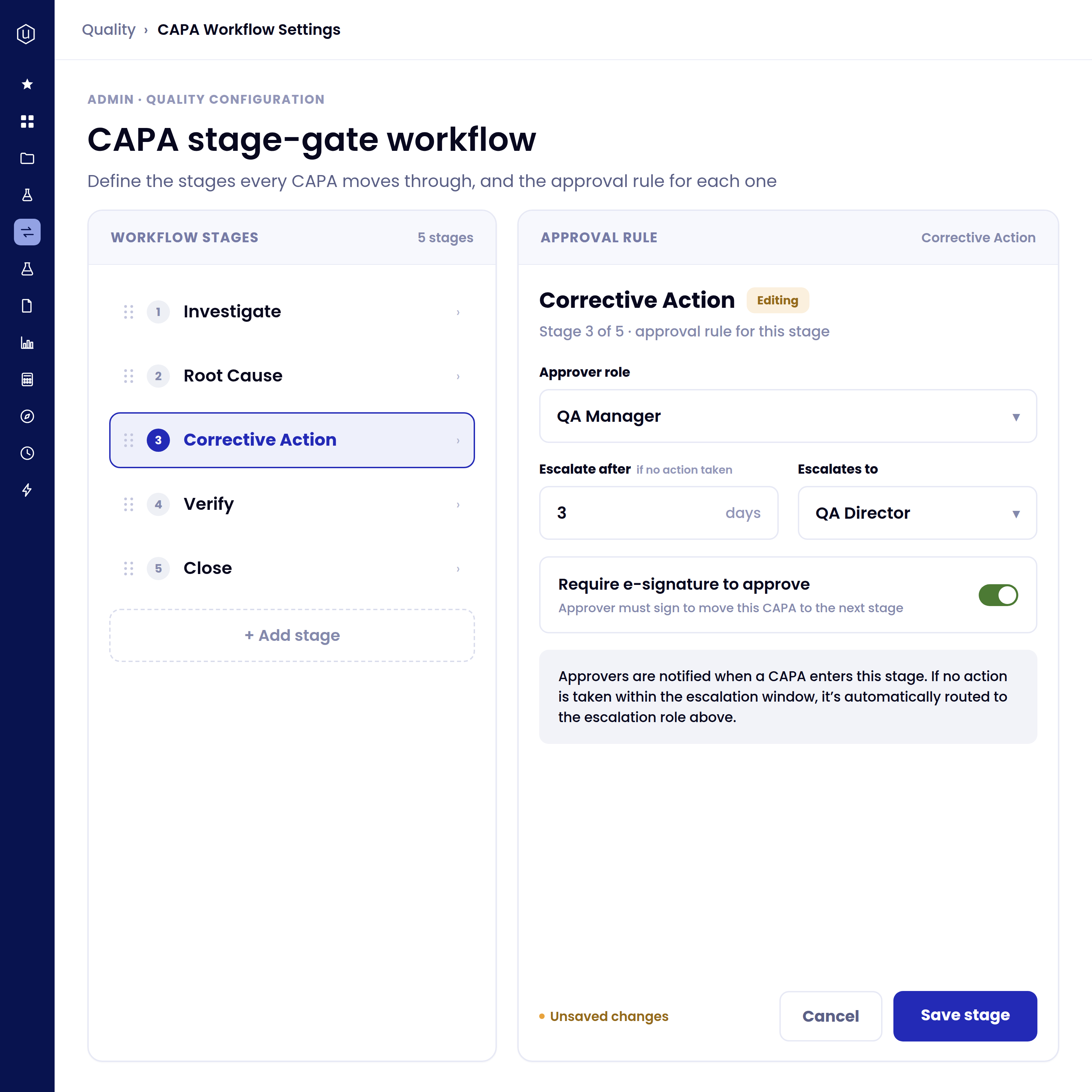This screenshot has height=1092, width=1092.
Task: Select the Verify stage
Action: click(x=292, y=504)
